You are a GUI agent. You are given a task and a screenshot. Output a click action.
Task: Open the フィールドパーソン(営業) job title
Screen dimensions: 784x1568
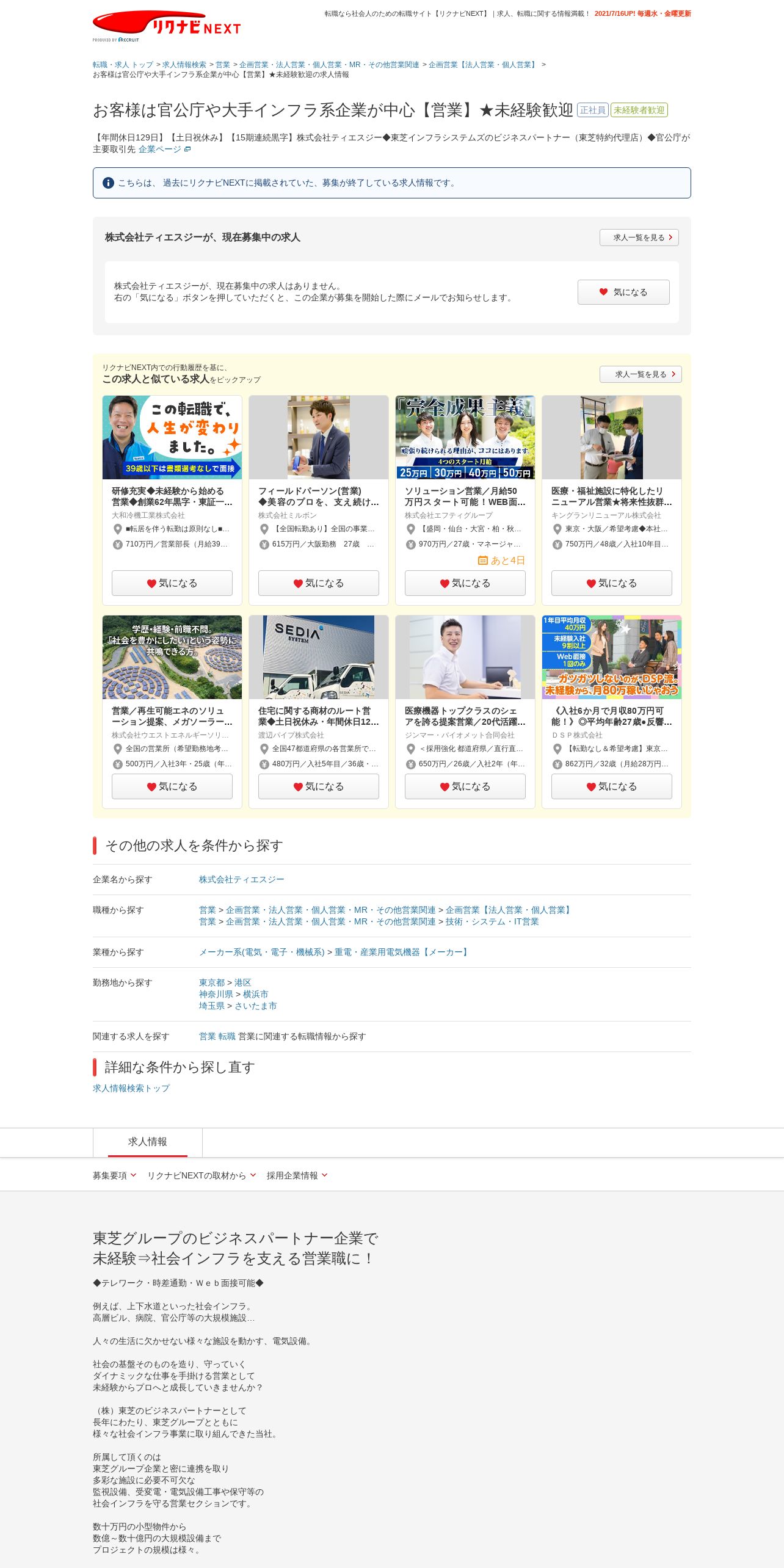click(319, 496)
